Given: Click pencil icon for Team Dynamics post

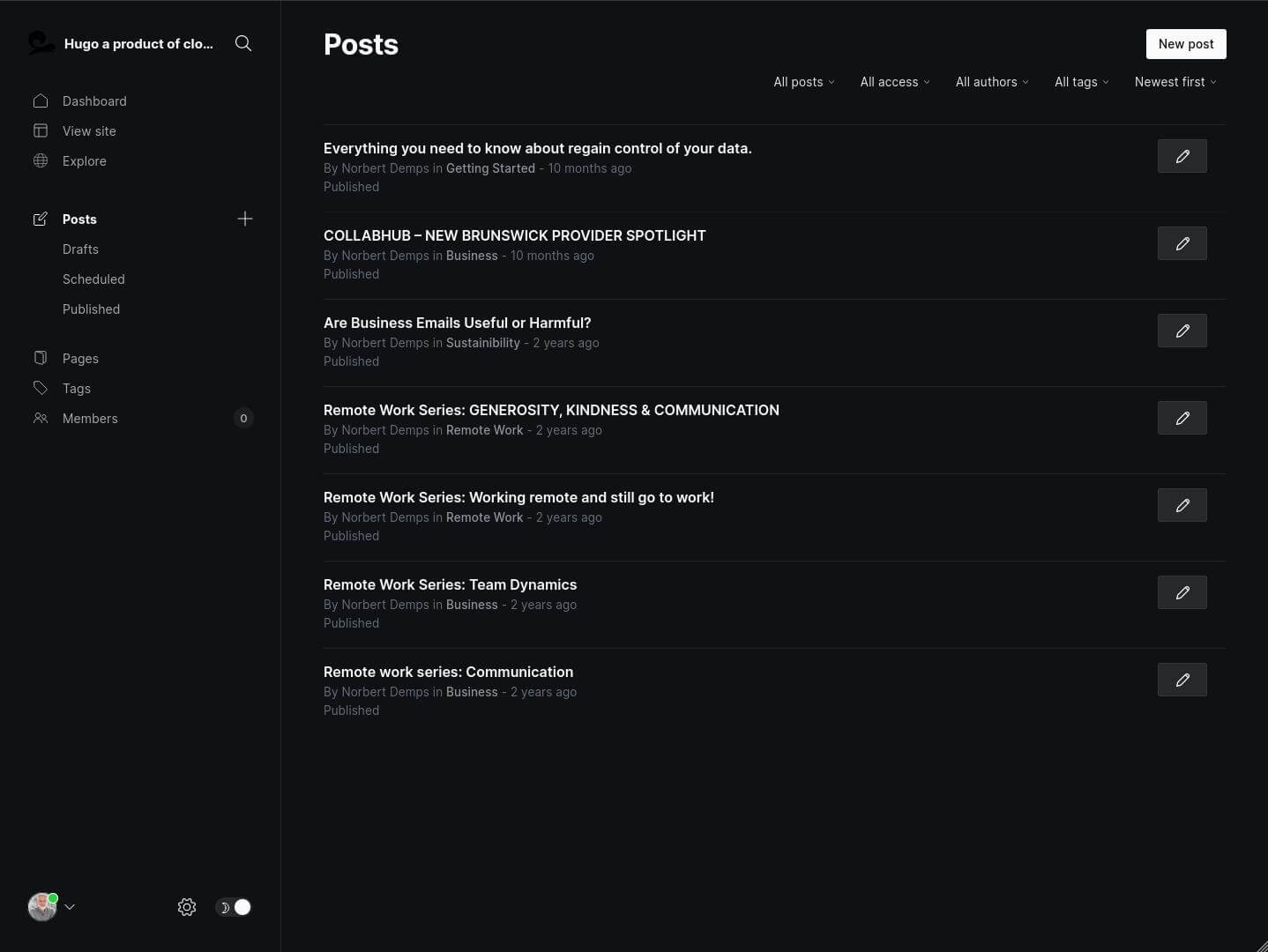Looking at the screenshot, I should [x=1182, y=592].
